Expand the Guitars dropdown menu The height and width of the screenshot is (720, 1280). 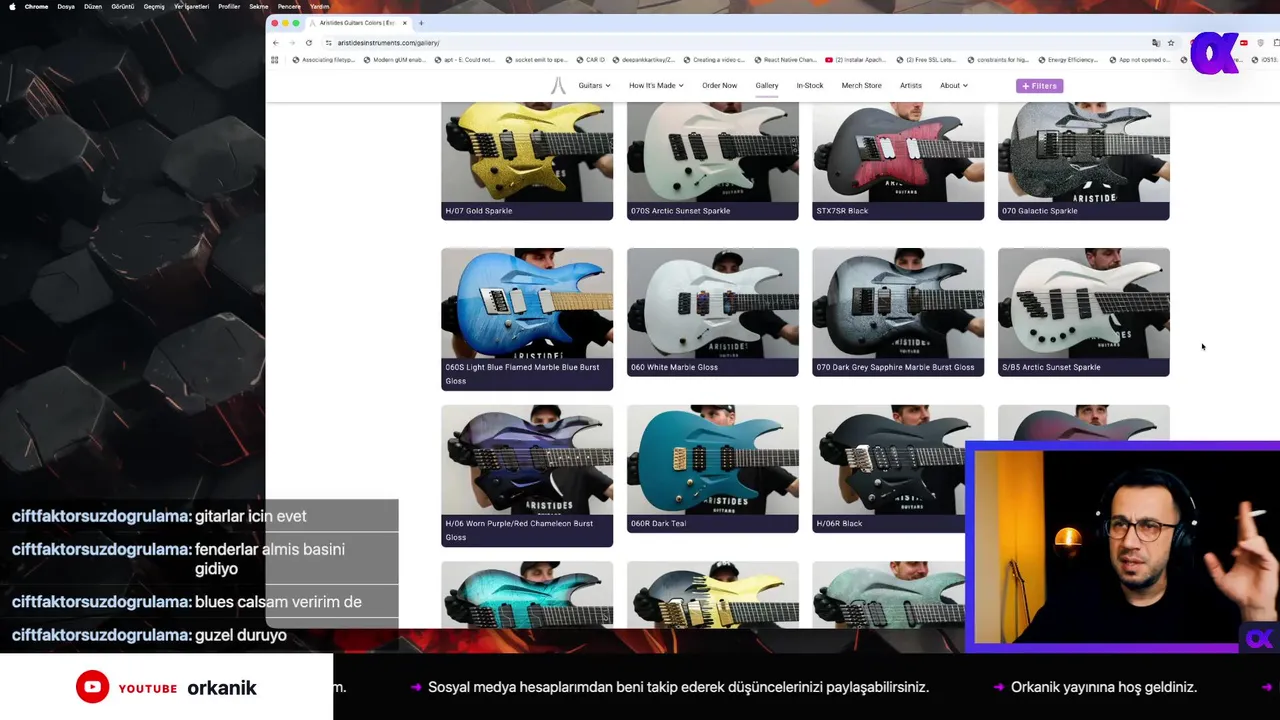[x=594, y=86]
